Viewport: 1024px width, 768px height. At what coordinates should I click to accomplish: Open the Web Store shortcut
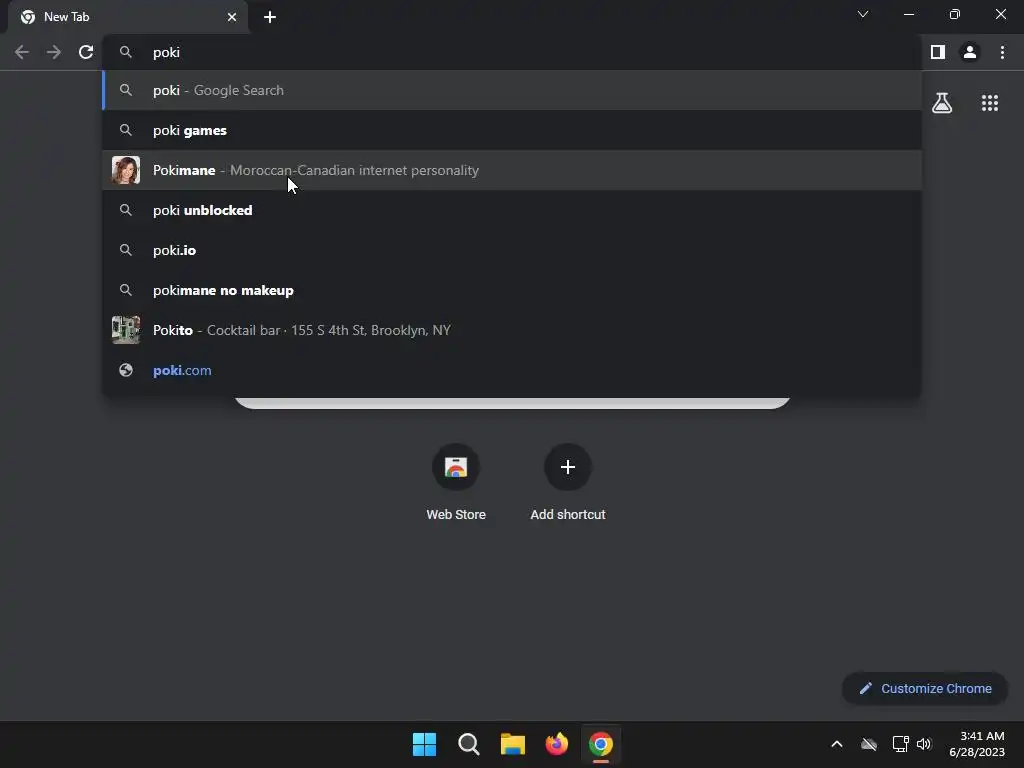456,482
